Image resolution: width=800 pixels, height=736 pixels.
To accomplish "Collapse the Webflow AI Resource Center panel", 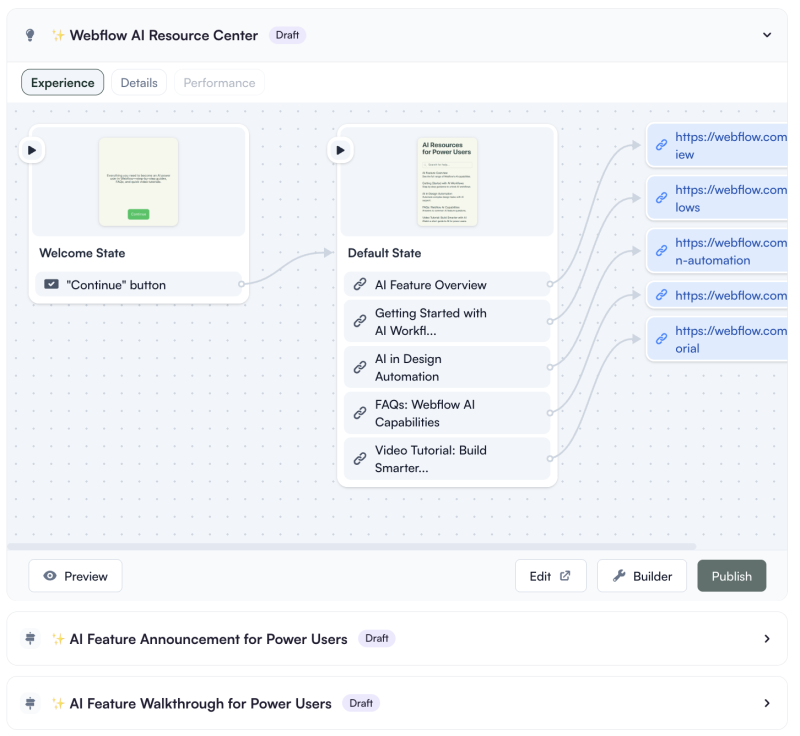I will pyautogui.click(x=767, y=34).
